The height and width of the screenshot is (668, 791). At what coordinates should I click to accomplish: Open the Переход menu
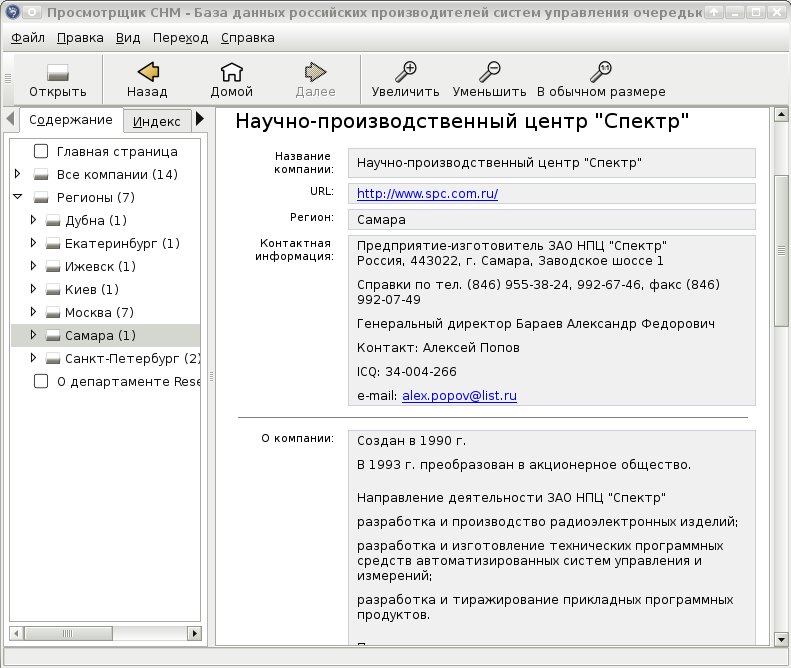[x=181, y=38]
